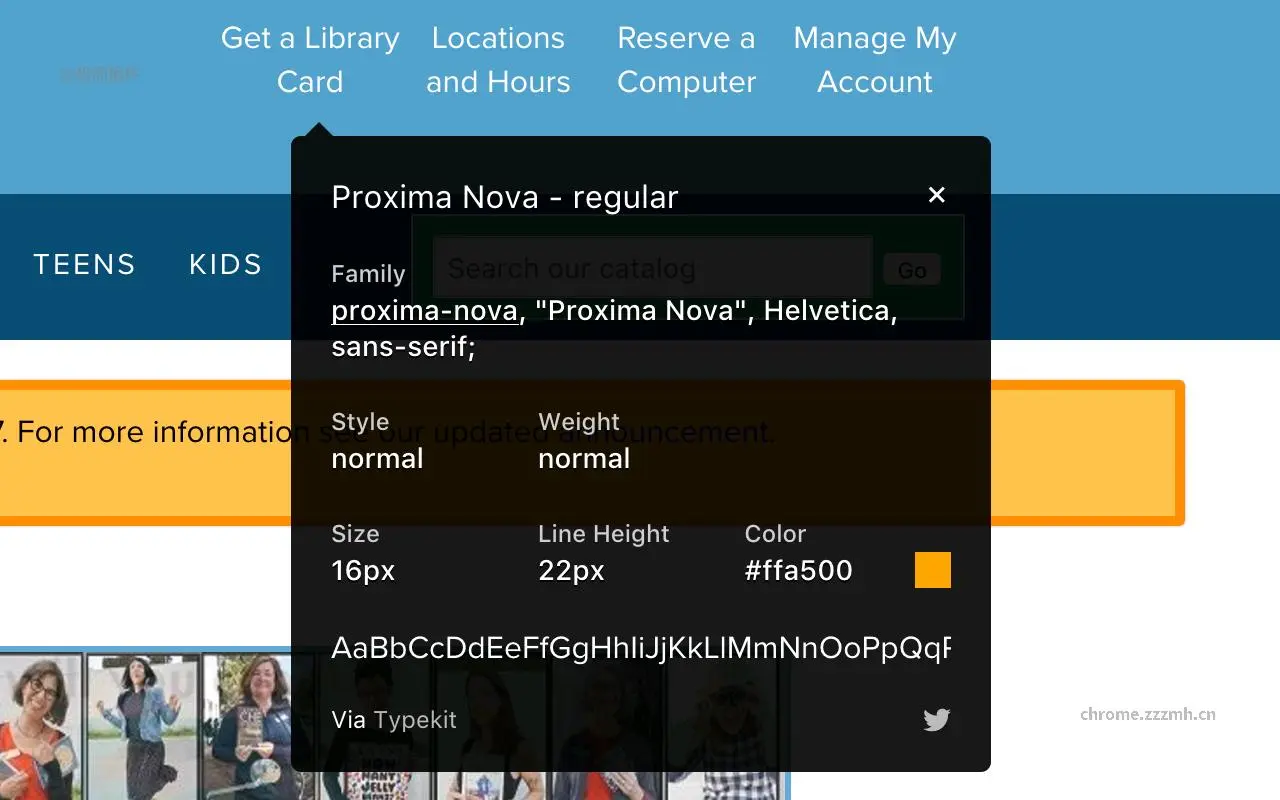Click the orange #ffa500 color swatch
The height and width of the screenshot is (800, 1280).
(x=932, y=569)
